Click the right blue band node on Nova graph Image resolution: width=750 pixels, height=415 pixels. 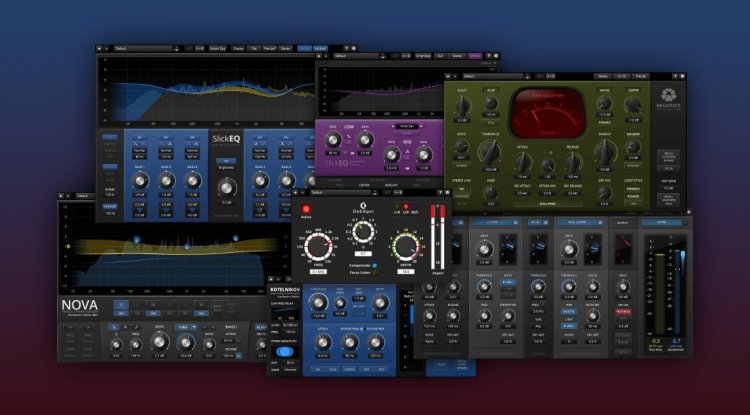pyautogui.click(x=235, y=238)
